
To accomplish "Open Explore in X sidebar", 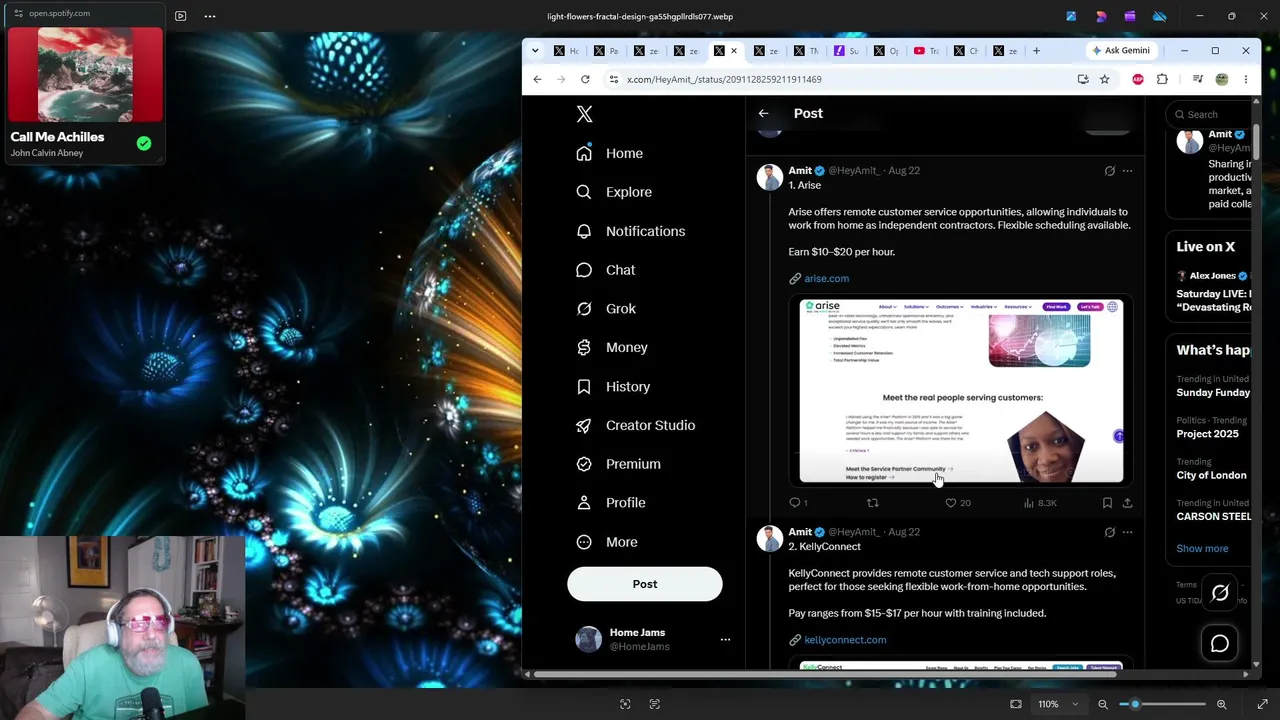I will pyautogui.click(x=614, y=192).
